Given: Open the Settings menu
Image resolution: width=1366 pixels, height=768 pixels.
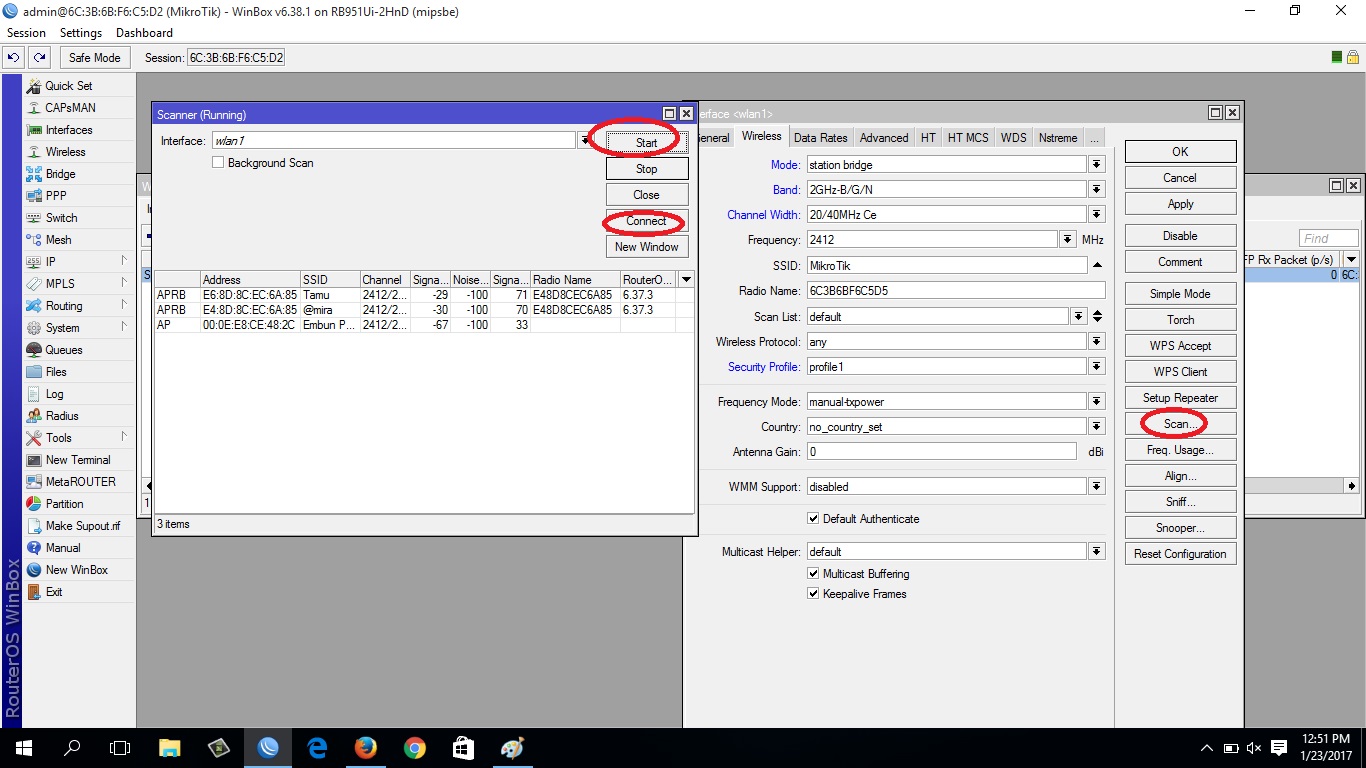Looking at the screenshot, I should click(x=81, y=33).
